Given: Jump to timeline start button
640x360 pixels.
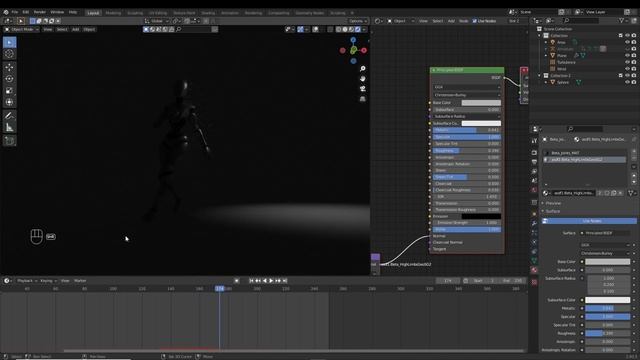Looking at the screenshot, I should tap(251, 281).
